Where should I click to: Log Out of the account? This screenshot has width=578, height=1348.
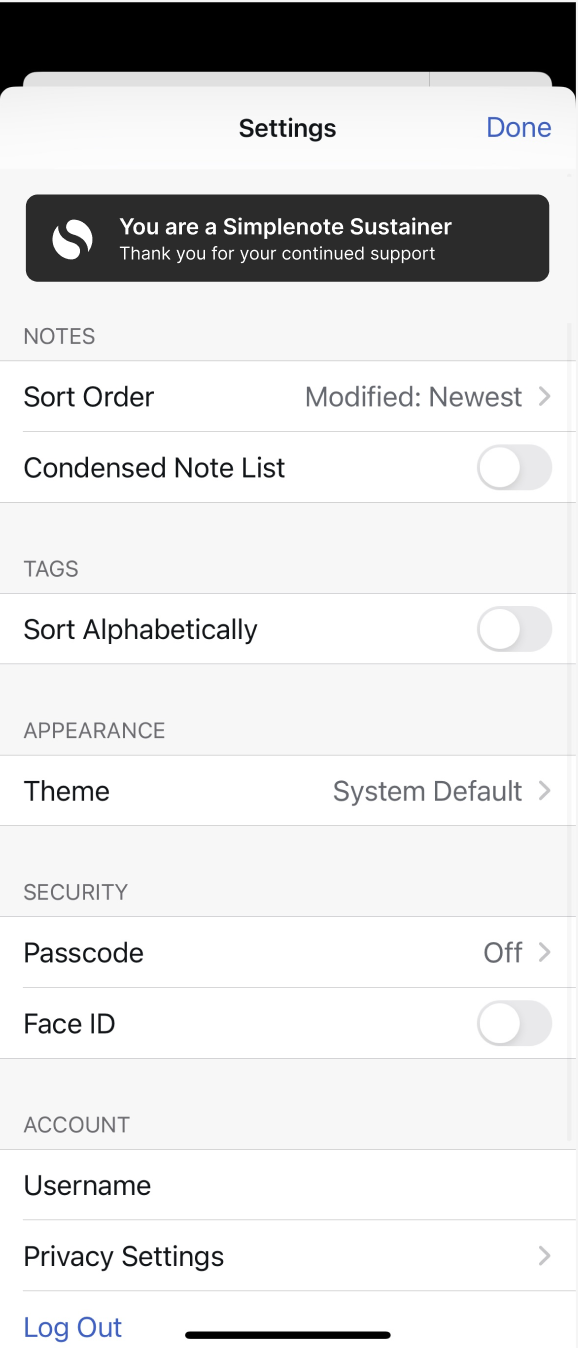pos(72,1326)
